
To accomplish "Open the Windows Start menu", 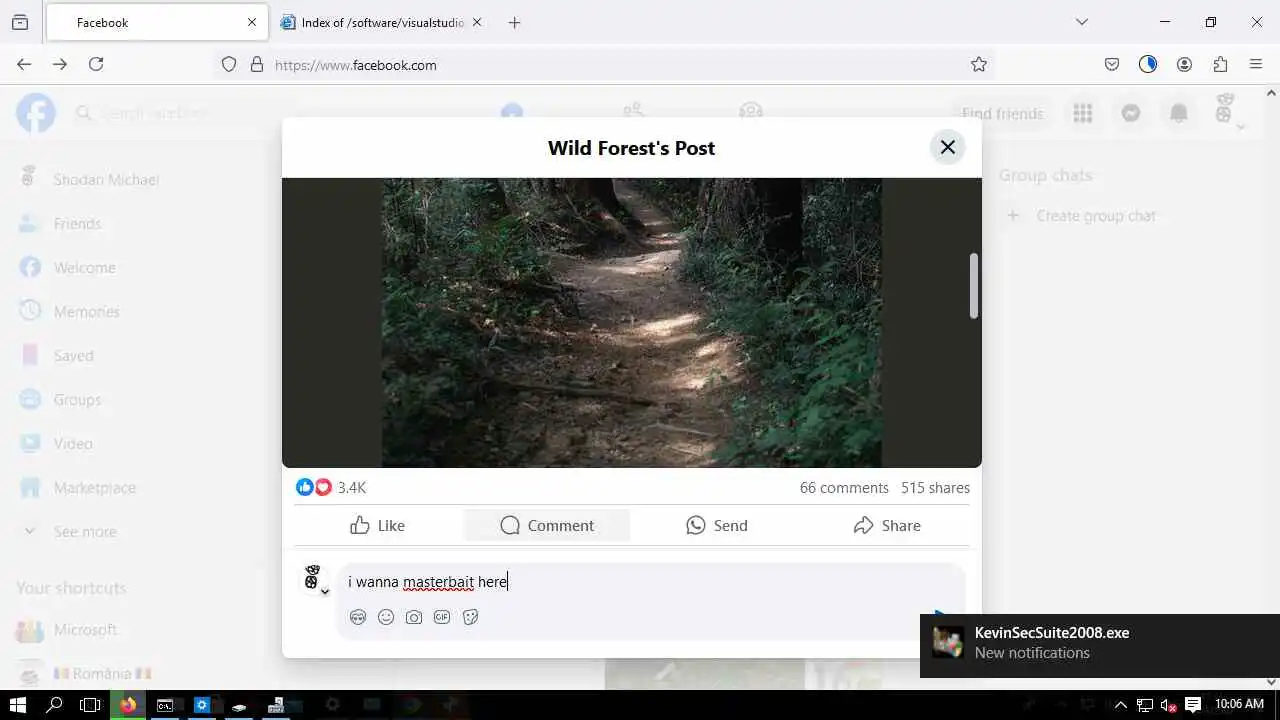I will point(18,705).
